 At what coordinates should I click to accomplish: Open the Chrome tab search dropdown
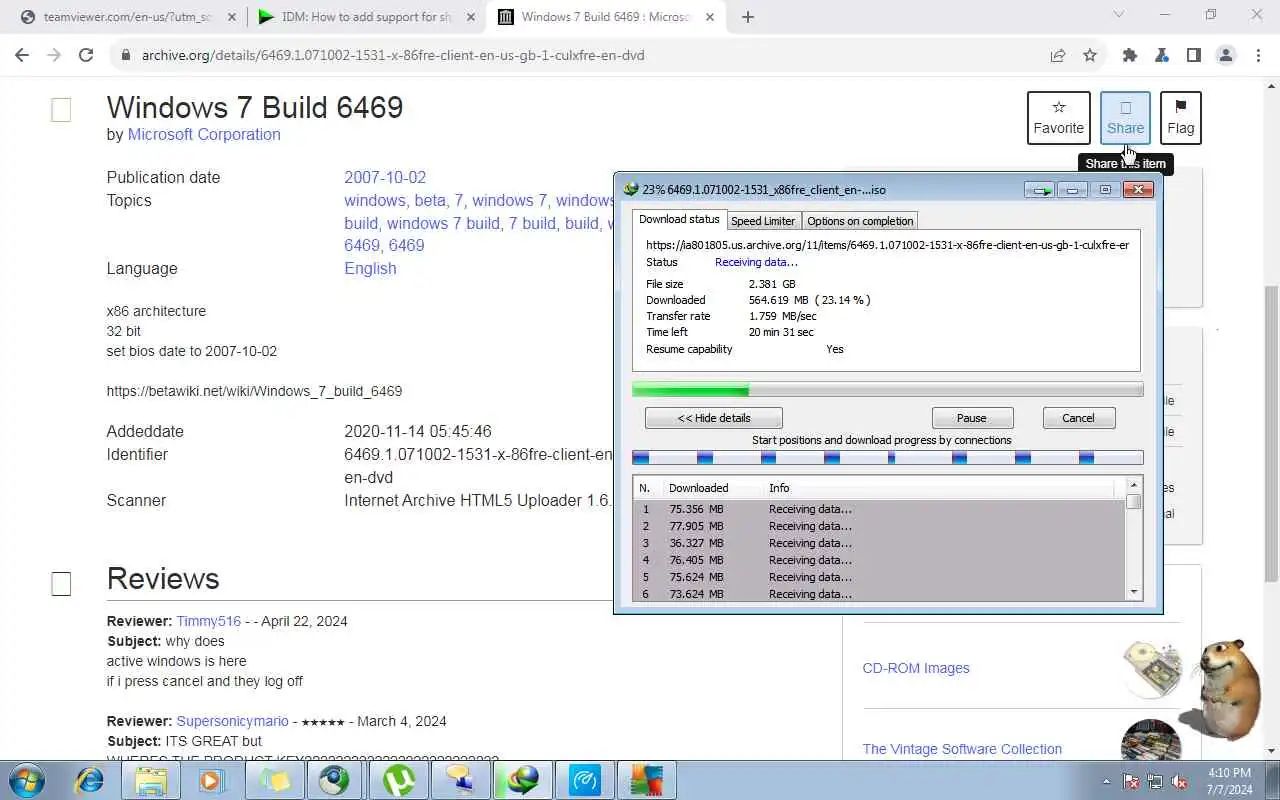pos(1119,15)
